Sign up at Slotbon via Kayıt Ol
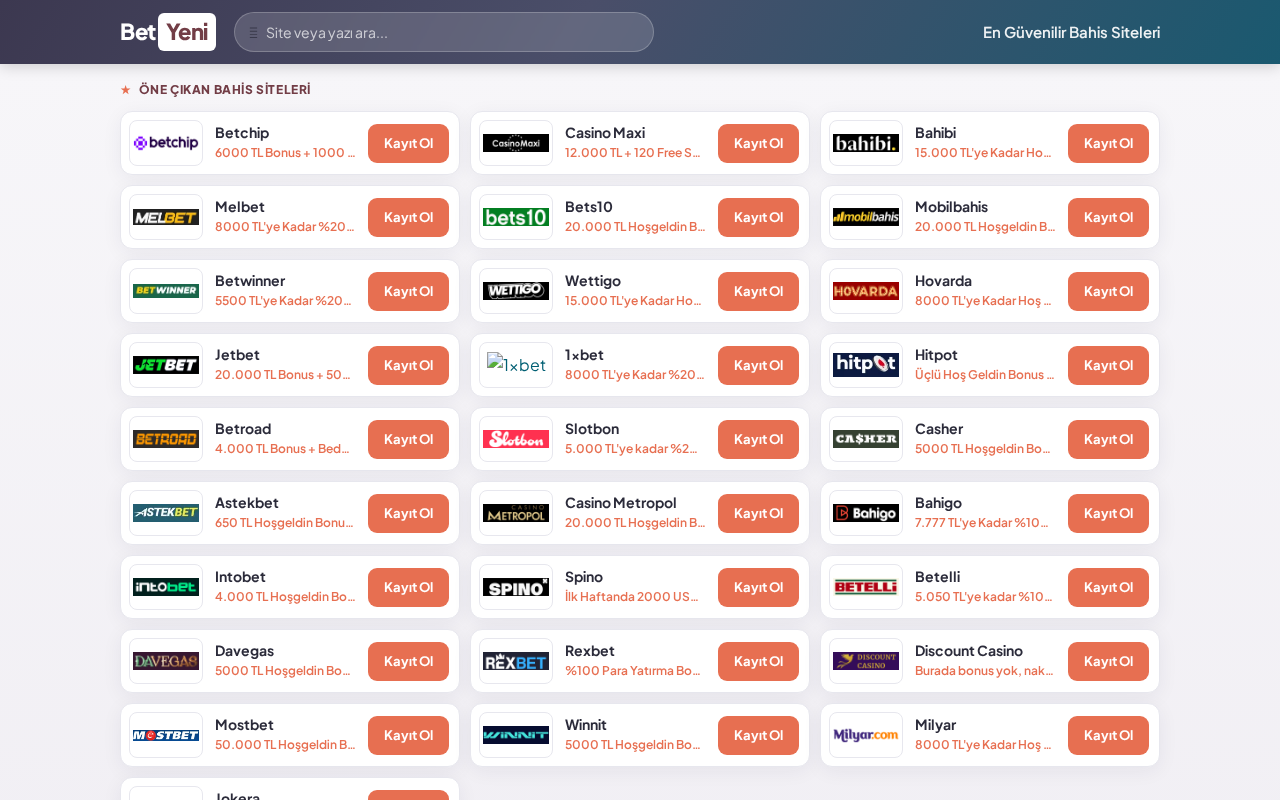 coord(758,439)
